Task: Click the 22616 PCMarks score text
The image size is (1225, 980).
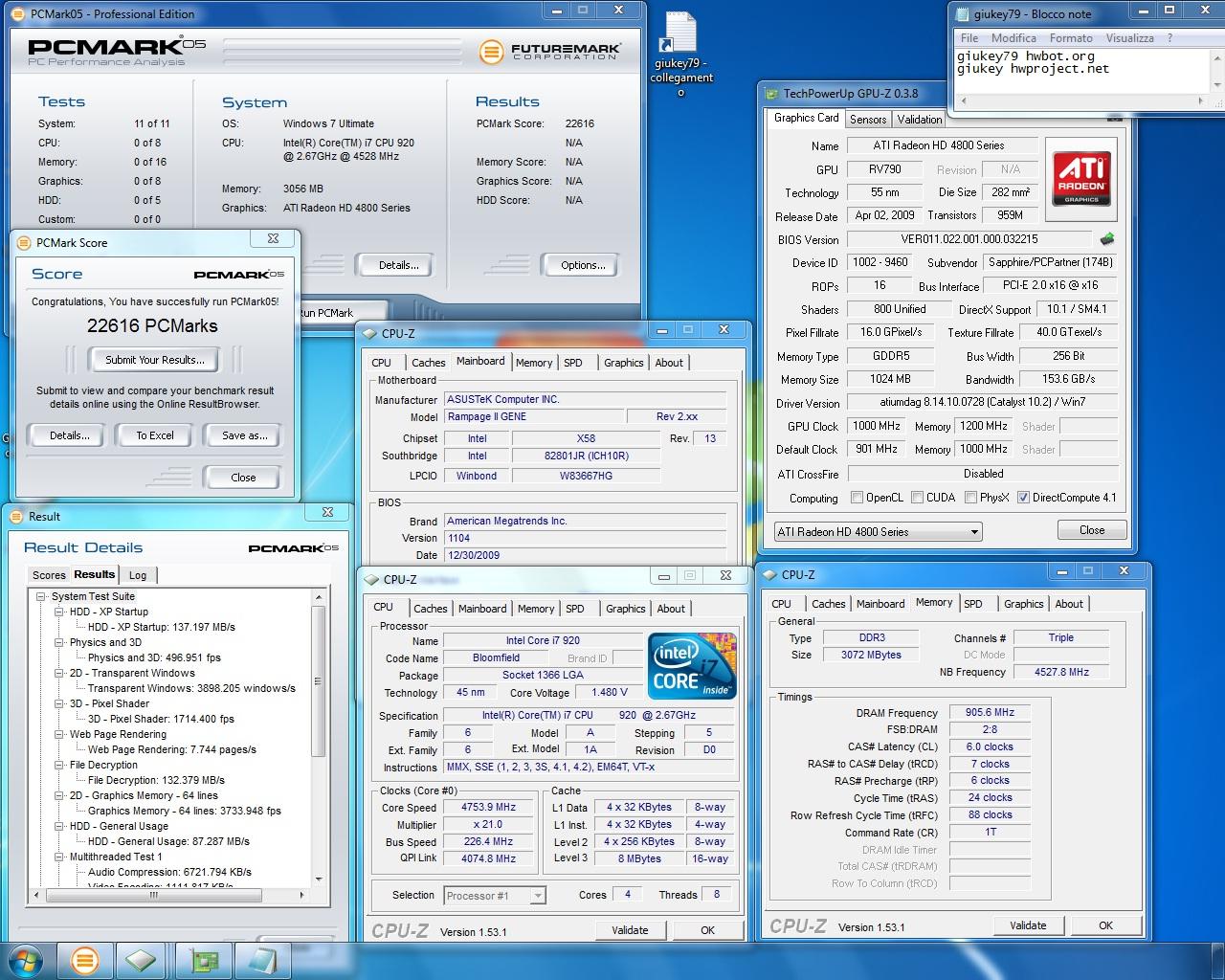Action: point(153,326)
